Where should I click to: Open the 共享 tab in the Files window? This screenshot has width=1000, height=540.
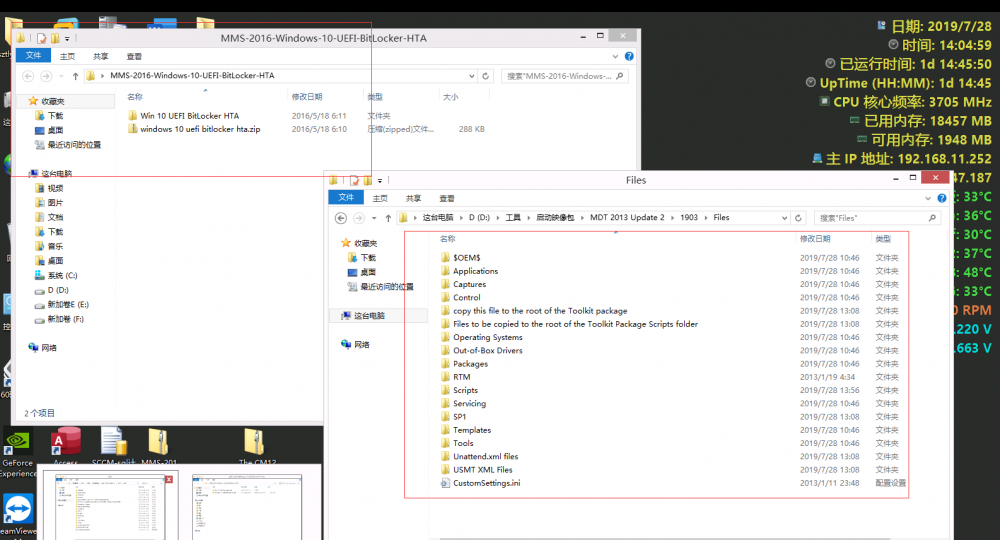tap(413, 198)
